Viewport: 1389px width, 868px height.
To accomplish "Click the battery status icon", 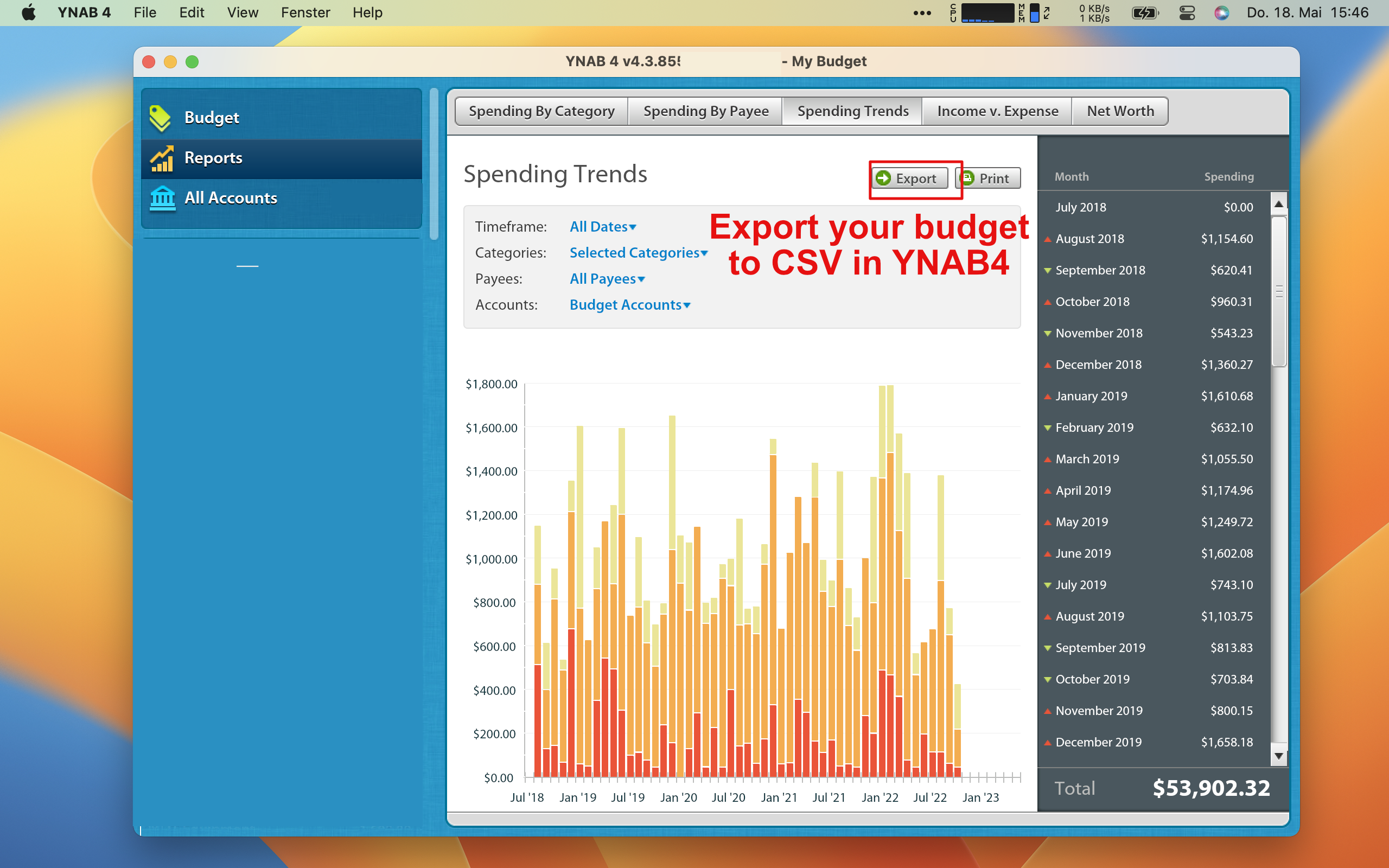I will [1145, 12].
